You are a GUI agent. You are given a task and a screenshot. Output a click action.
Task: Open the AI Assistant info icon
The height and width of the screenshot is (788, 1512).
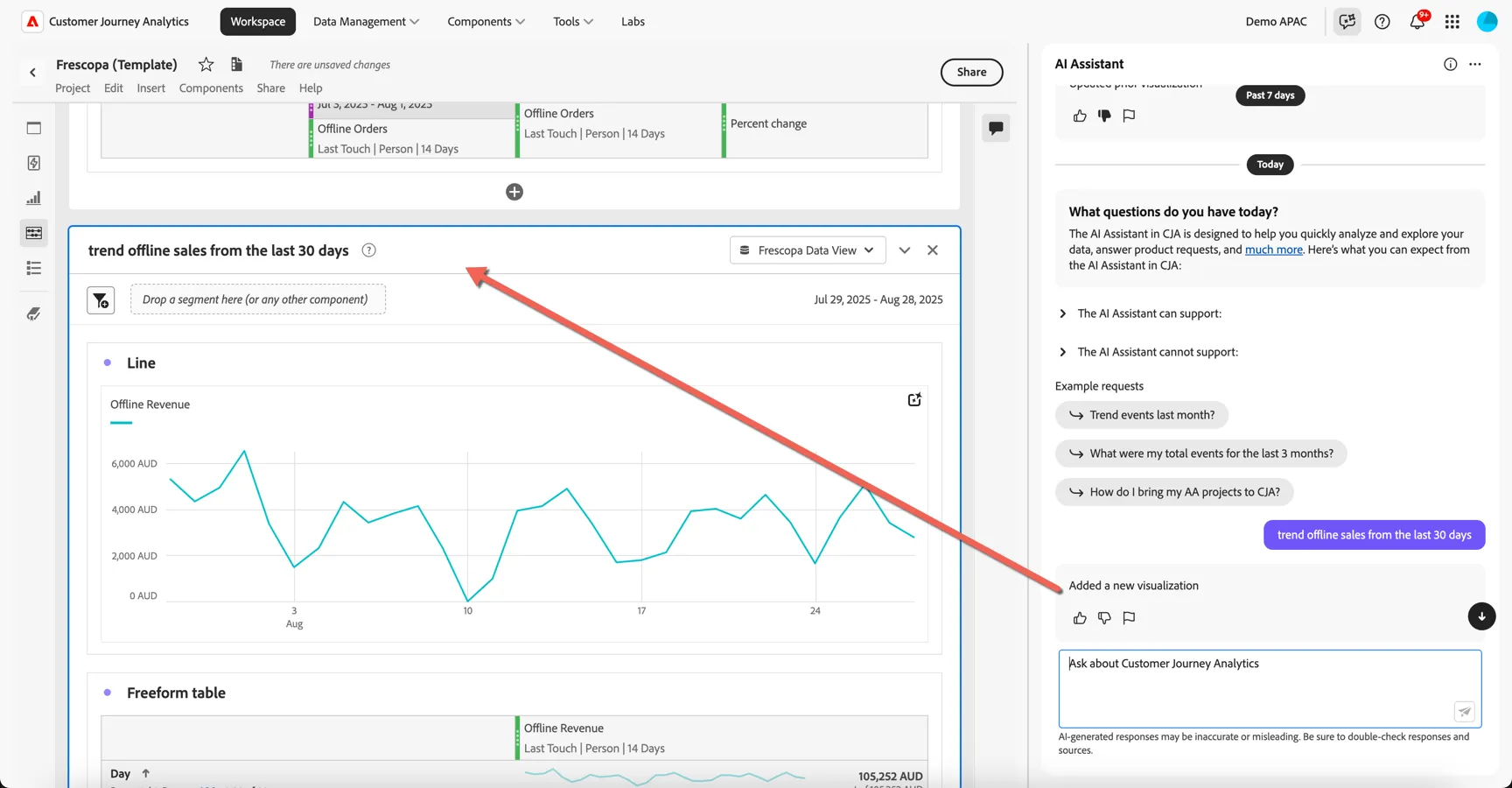point(1451,64)
